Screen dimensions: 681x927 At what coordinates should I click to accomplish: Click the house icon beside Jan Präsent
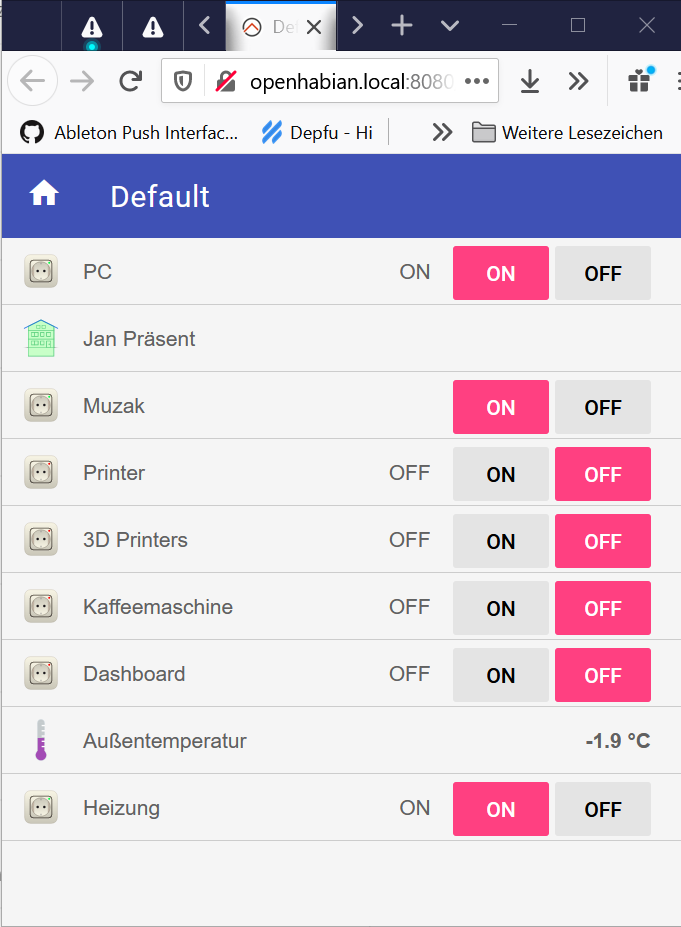[x=41, y=338]
